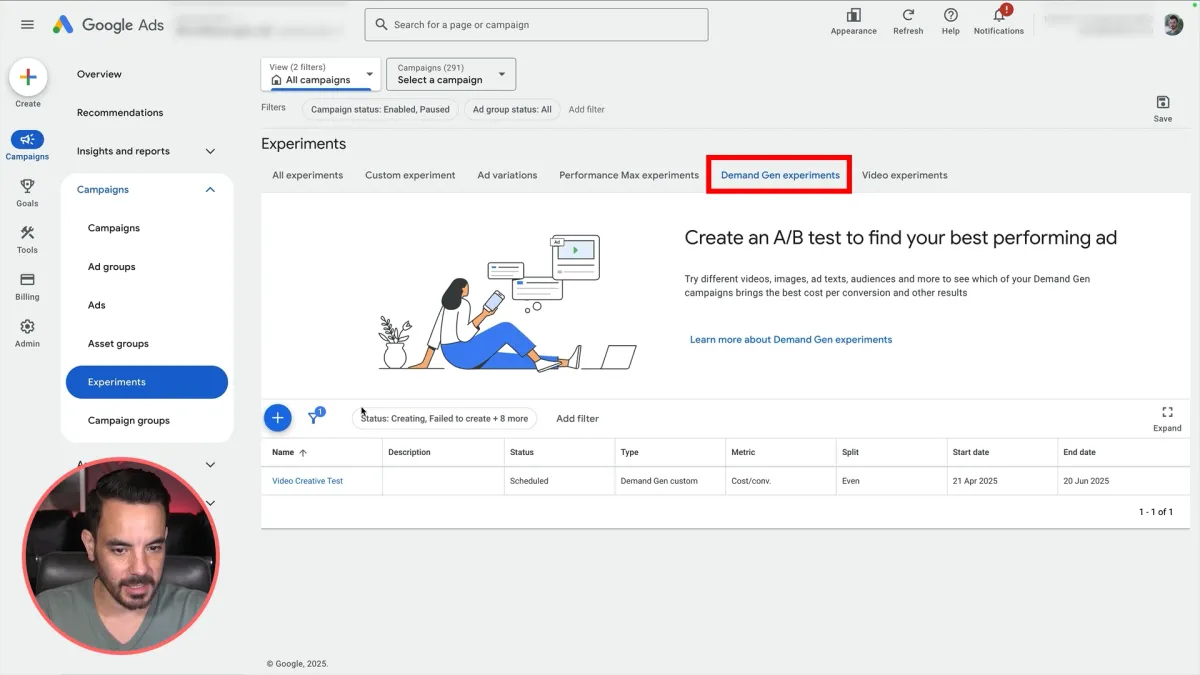
Task: Click Add filter in top filter bar
Action: [586, 109]
